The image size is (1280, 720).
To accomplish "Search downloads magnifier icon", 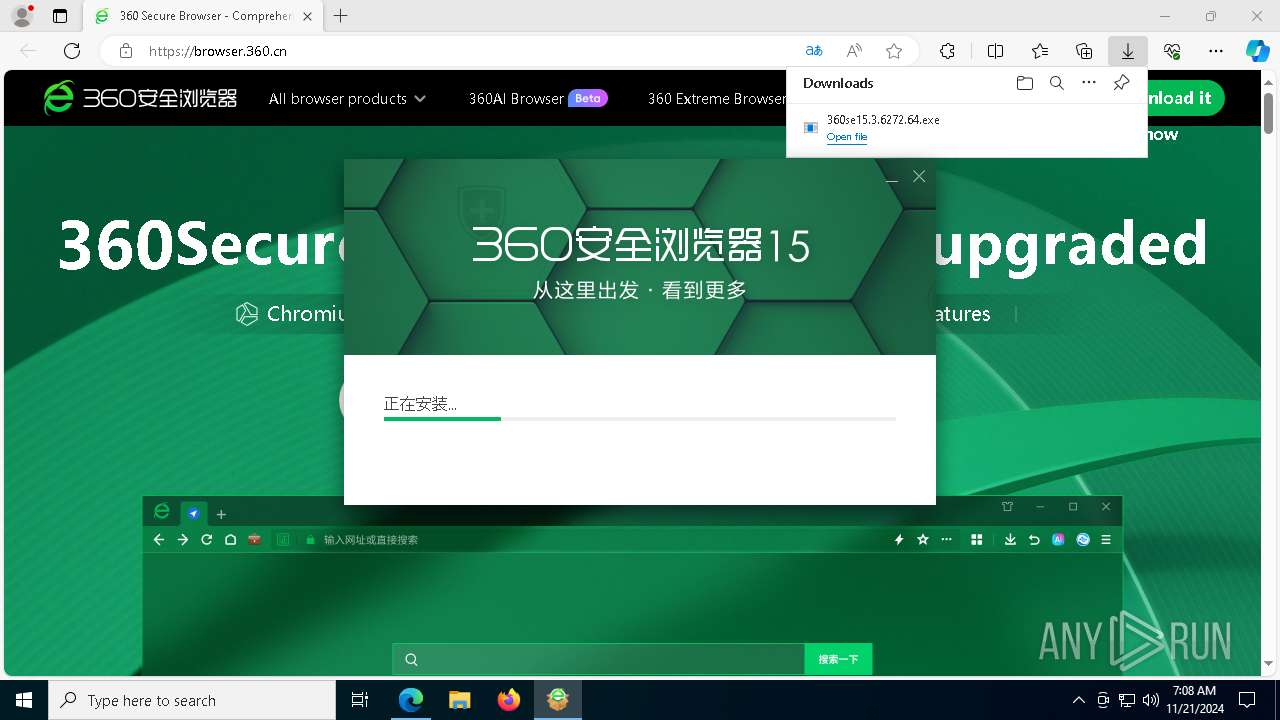I will coord(1056,83).
